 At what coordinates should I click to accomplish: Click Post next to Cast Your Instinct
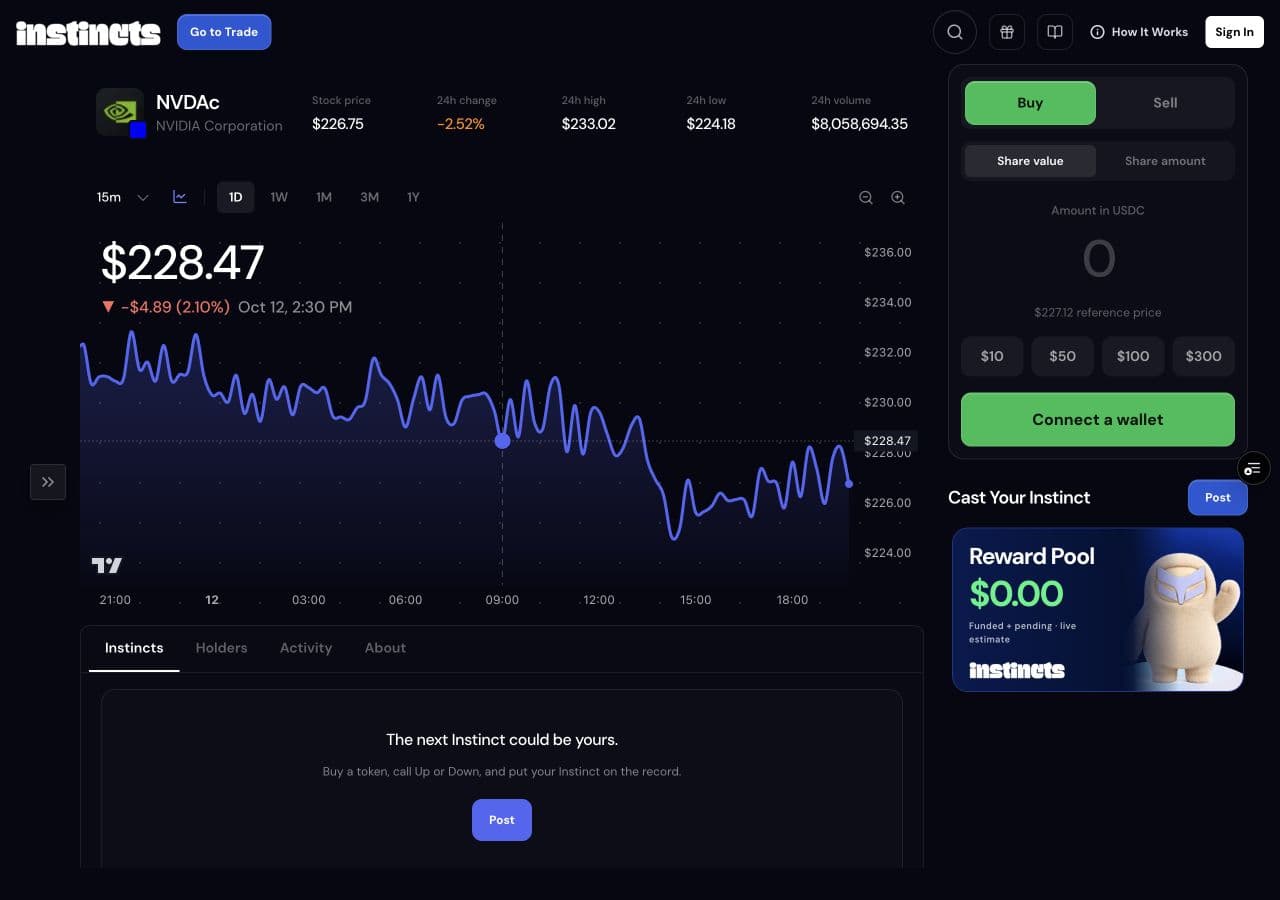pyautogui.click(x=1218, y=498)
